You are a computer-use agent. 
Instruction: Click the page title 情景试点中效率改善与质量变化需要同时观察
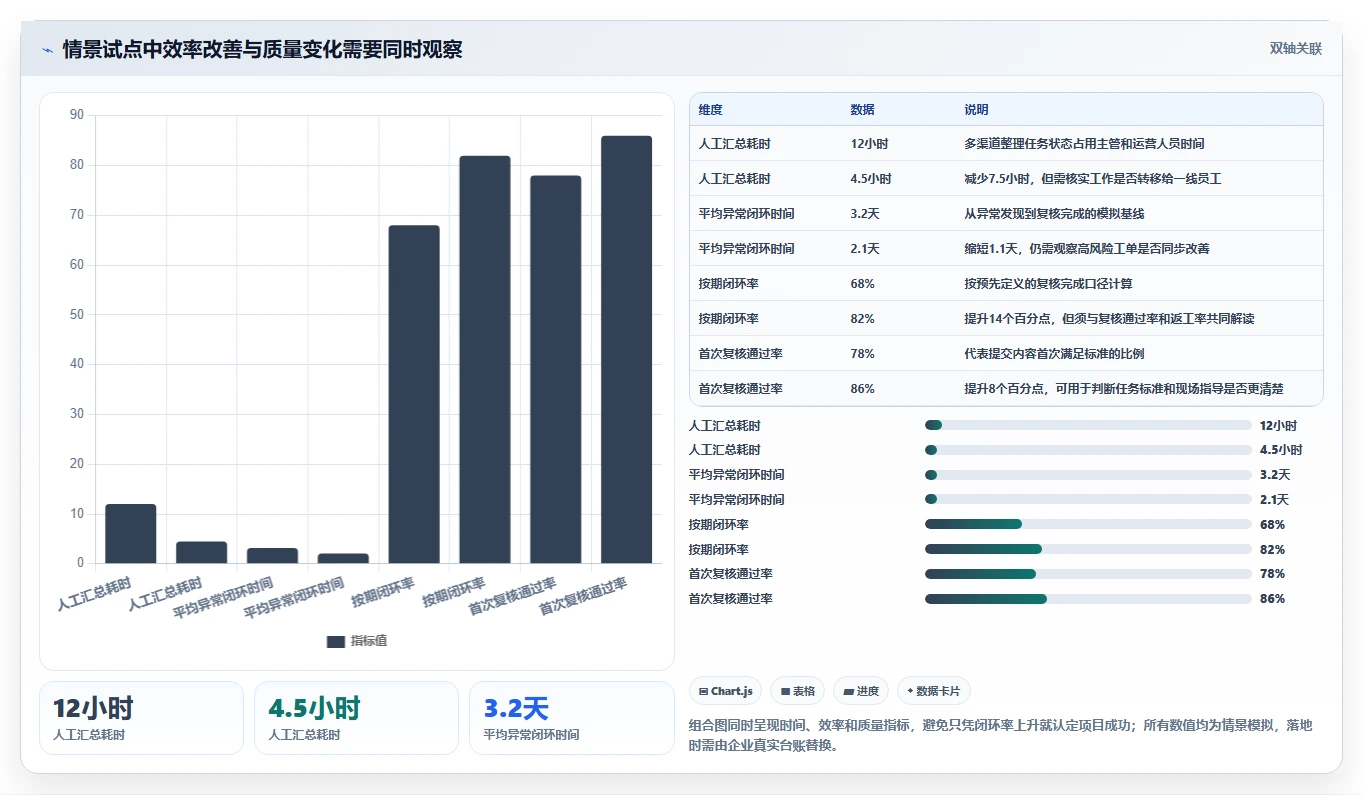pyautogui.click(x=262, y=50)
